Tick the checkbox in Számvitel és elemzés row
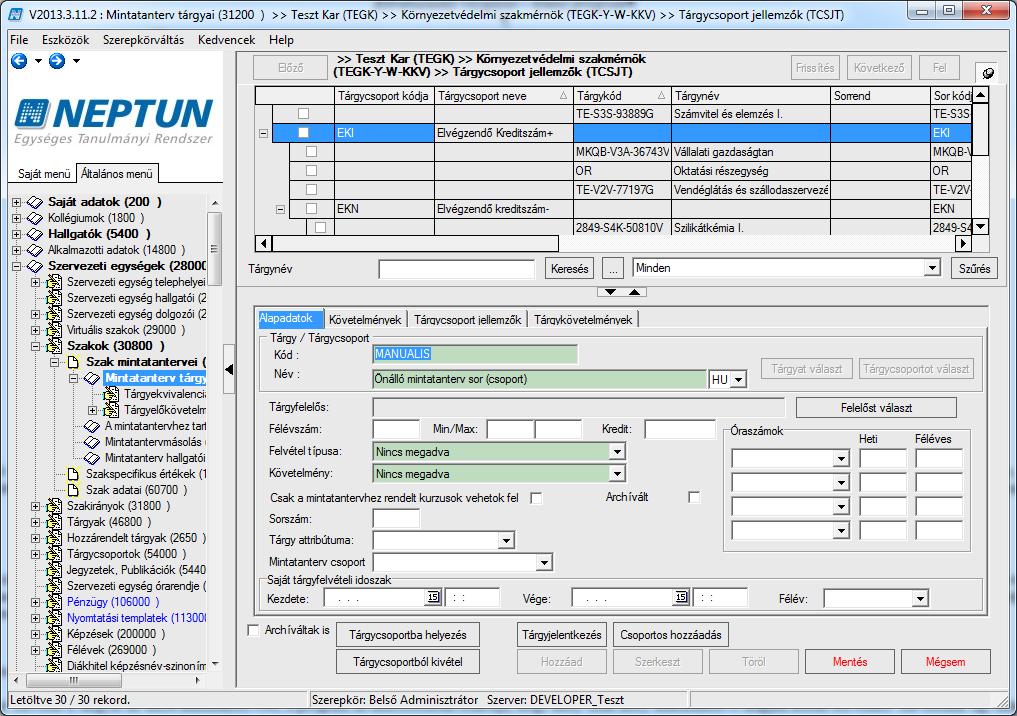This screenshot has height=716, width=1017. tap(303, 113)
